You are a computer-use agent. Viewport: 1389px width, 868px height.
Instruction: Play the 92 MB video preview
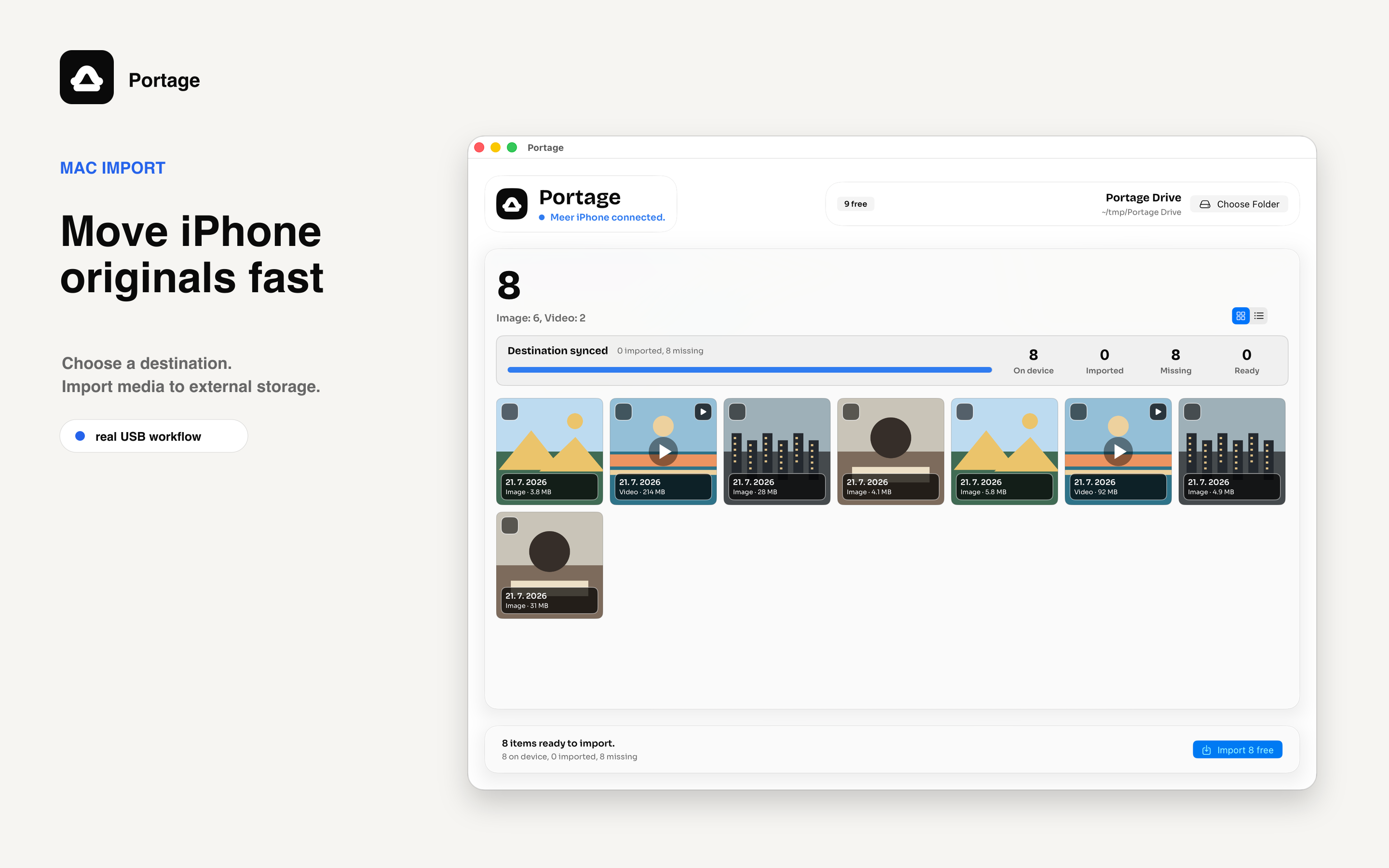[1118, 451]
